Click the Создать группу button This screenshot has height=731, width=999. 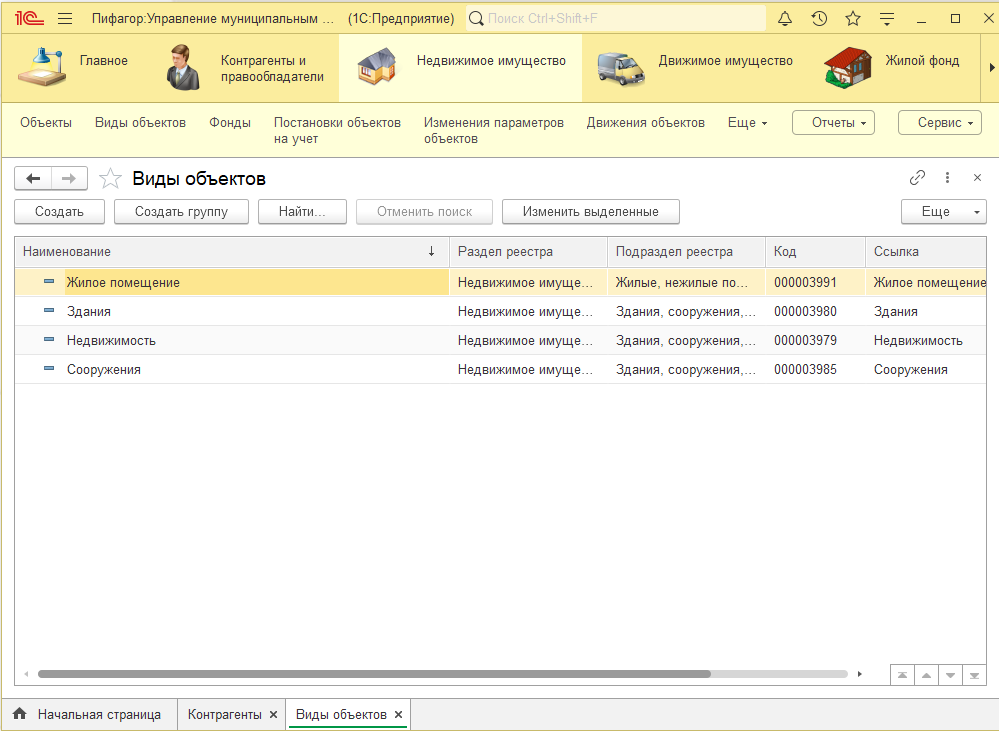coord(181,212)
